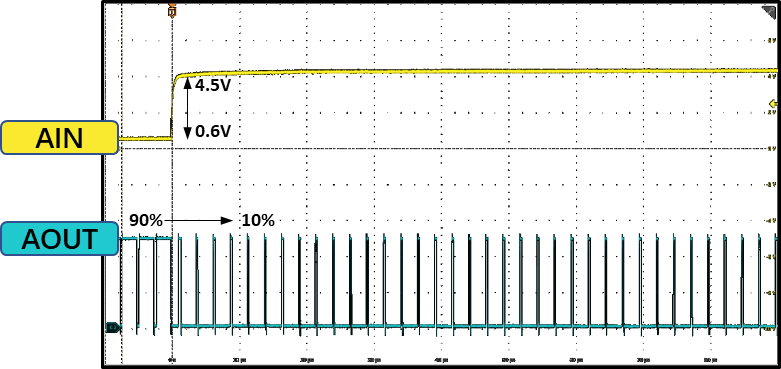This screenshot has height=369, width=781.
Task: Click the teal AOUT ground reference marker
Action: (113, 327)
